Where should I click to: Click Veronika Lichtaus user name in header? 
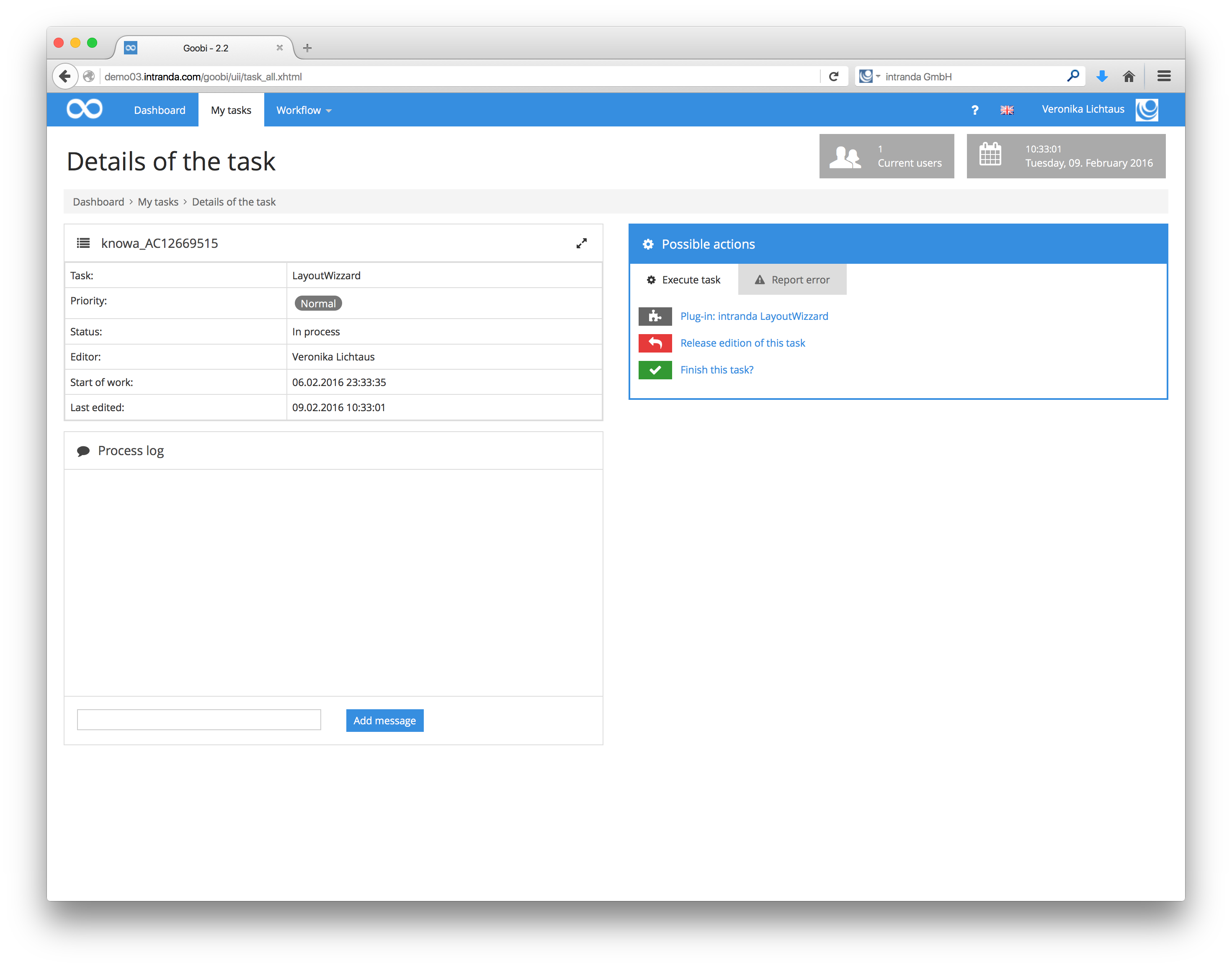(1083, 109)
